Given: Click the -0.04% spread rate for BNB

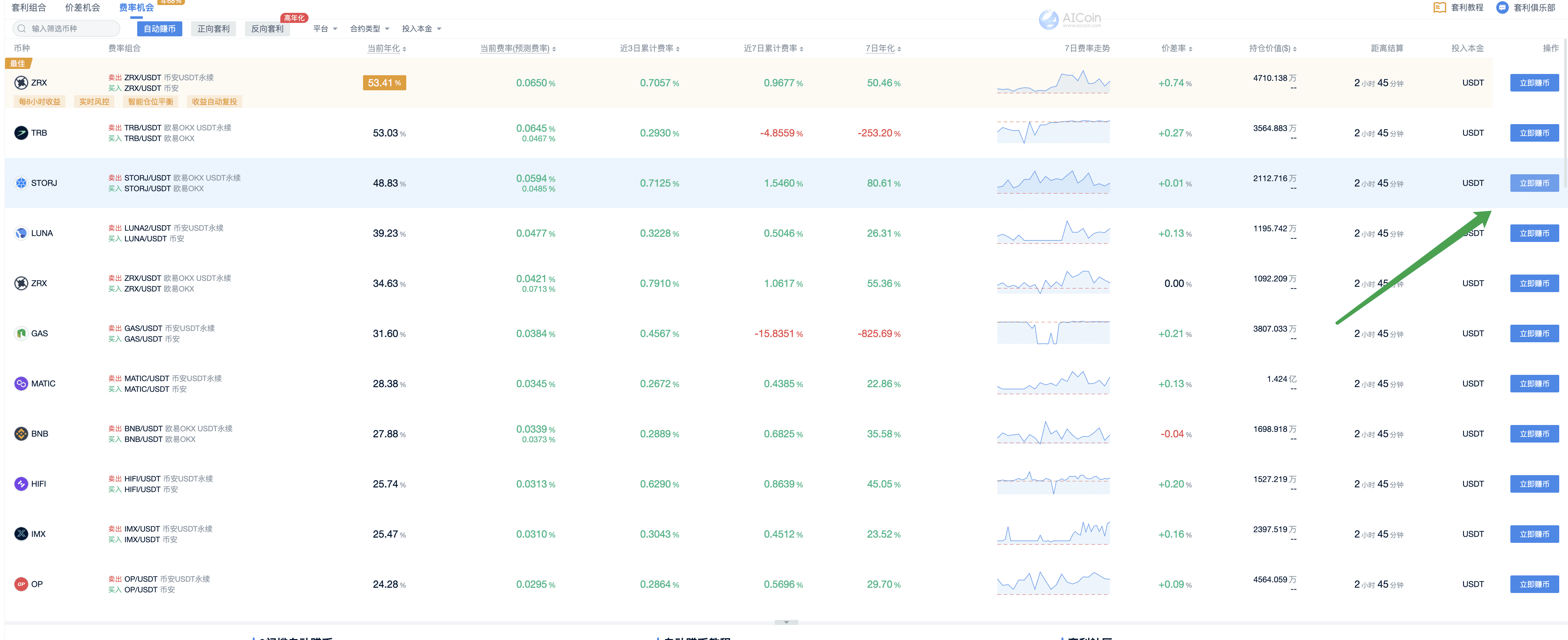Looking at the screenshot, I should (x=1176, y=434).
